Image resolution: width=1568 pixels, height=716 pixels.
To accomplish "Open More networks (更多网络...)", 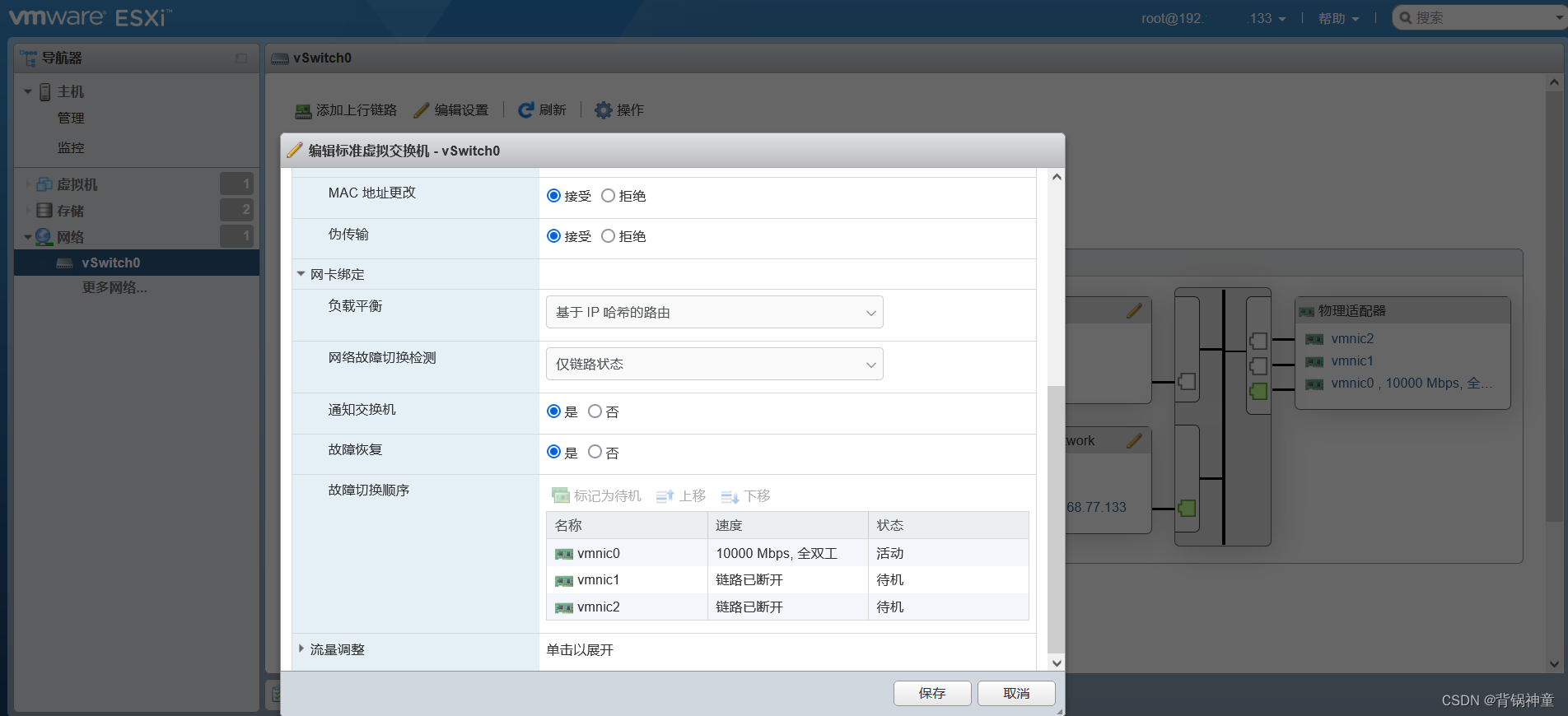I will (x=114, y=288).
